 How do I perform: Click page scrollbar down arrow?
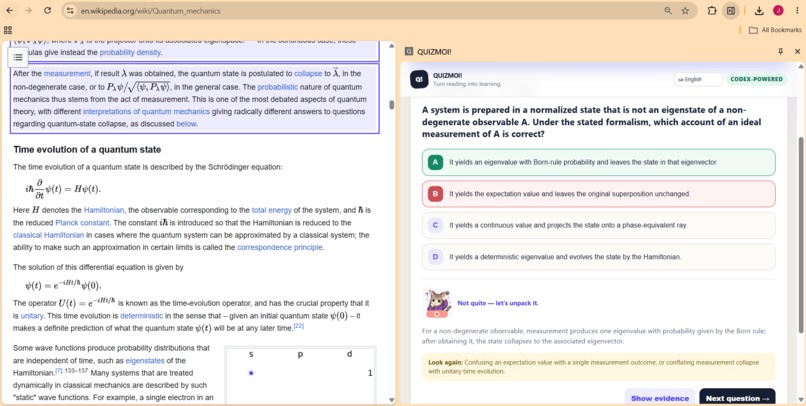(392, 400)
